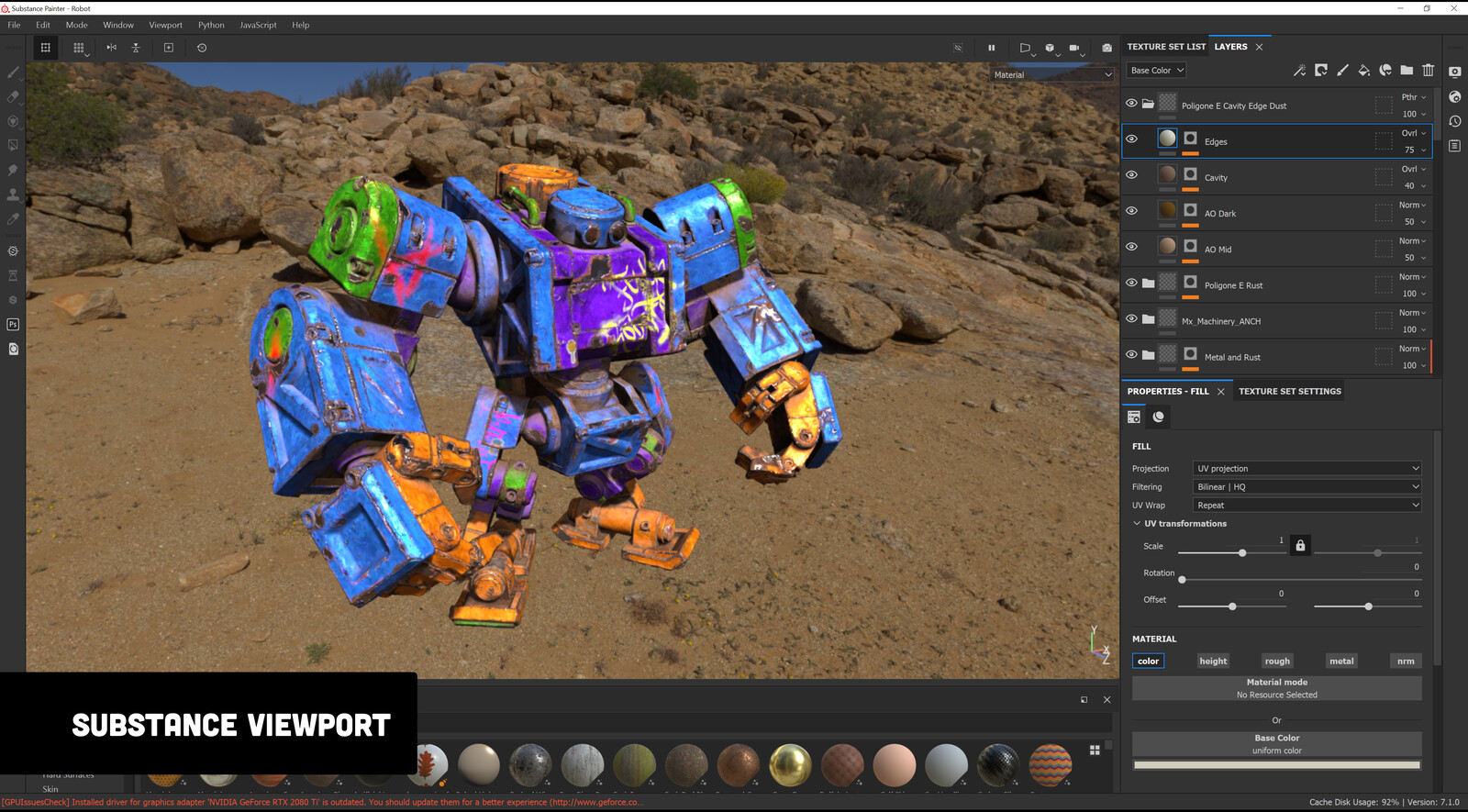Click the reset view history icon
Viewport: 1468px width, 812px height.
coord(202,48)
